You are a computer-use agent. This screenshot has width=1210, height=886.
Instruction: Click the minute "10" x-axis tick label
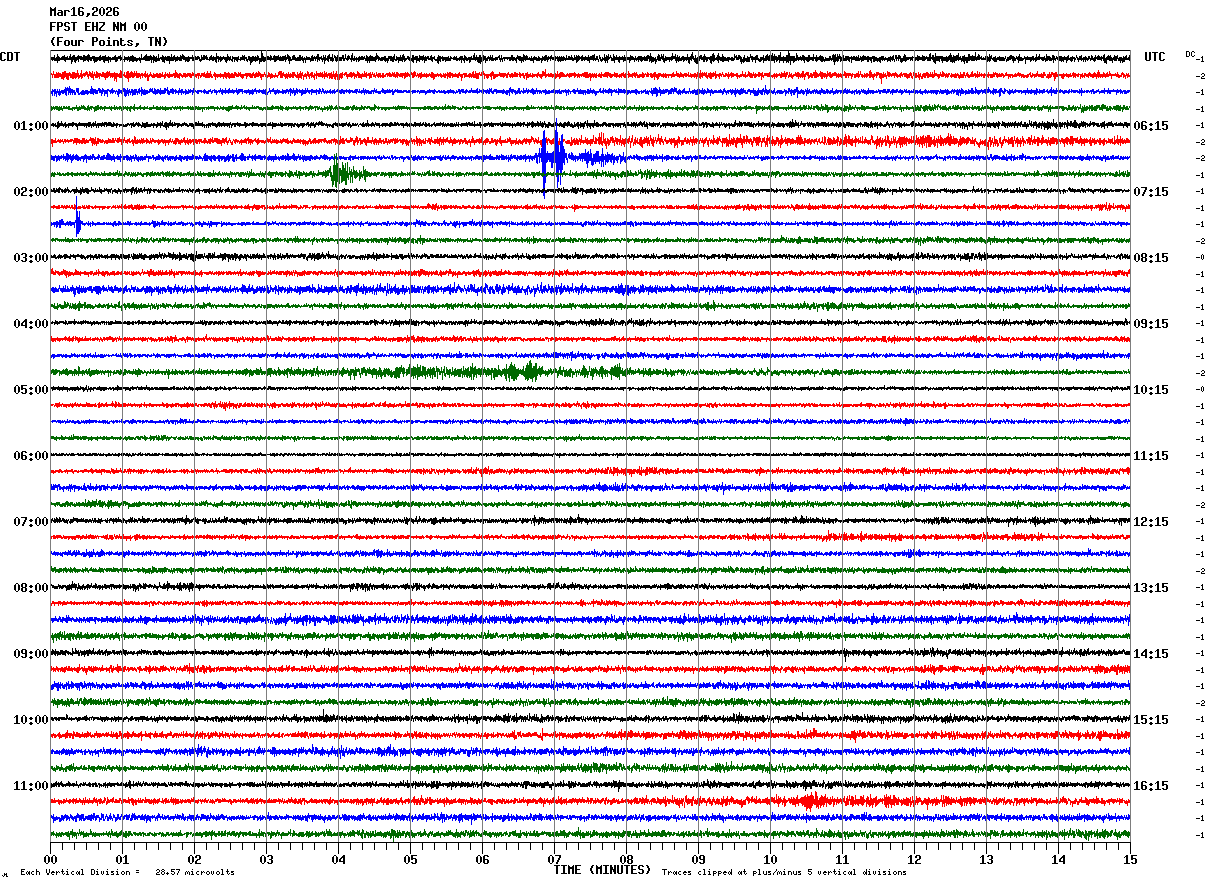pyautogui.click(x=770, y=859)
